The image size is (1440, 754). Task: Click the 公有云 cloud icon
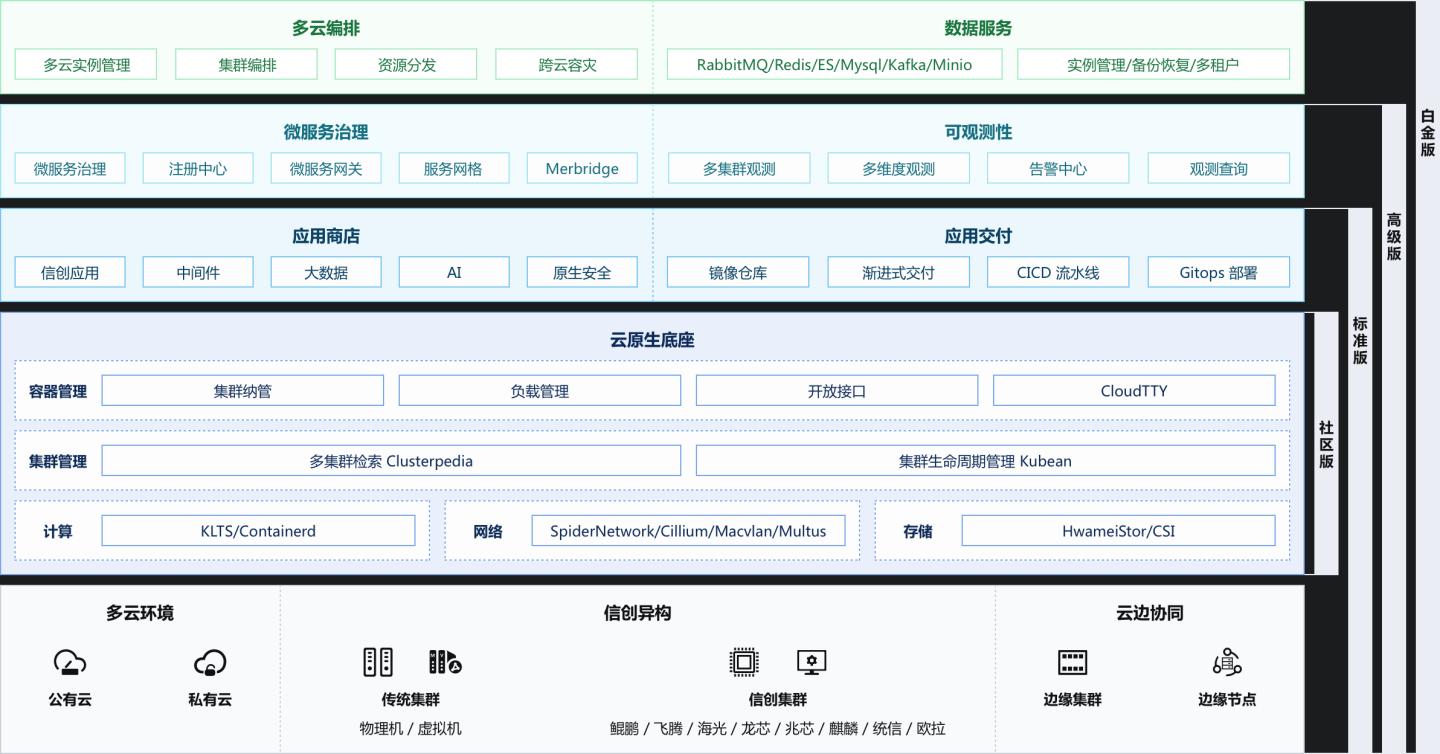point(70,663)
